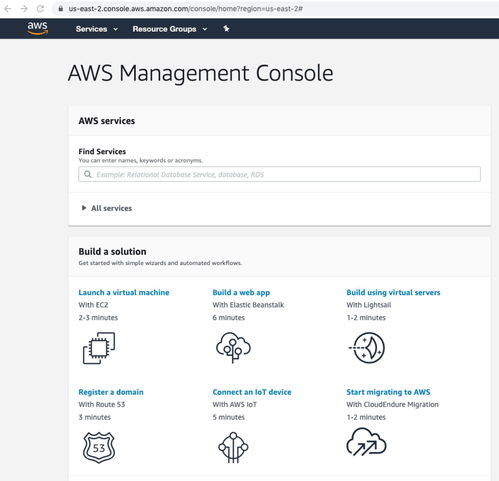499x481 pixels.
Task: Click the magnifier icon in Find Services
Action: click(x=88, y=174)
